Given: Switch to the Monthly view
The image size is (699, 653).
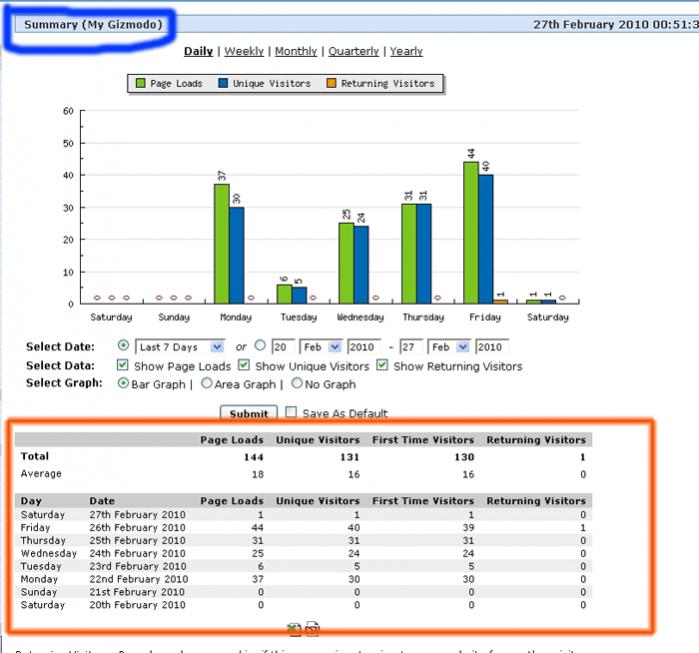Looking at the screenshot, I should point(296,51).
